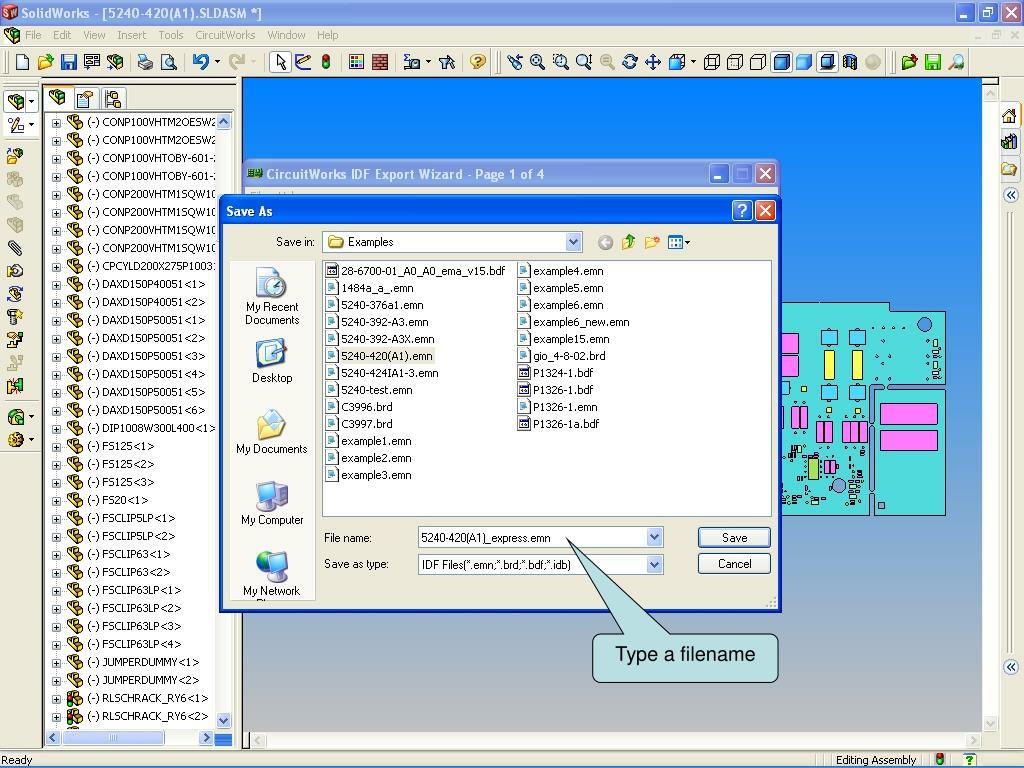Open the Save as type dropdown
The height and width of the screenshot is (768, 1024).
point(654,564)
